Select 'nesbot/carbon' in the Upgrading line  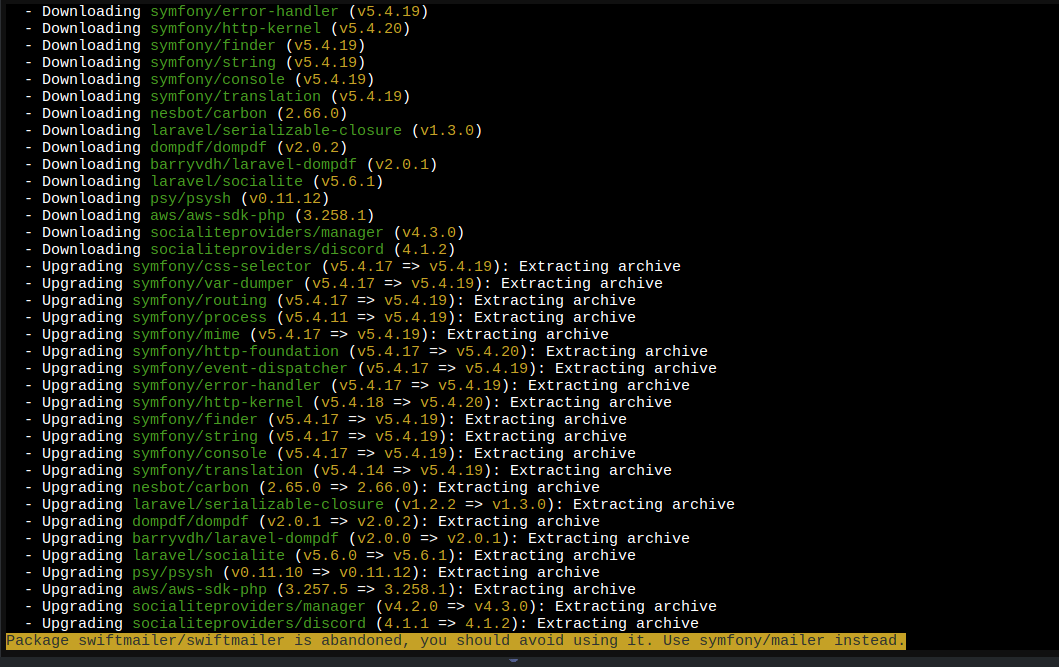pyautogui.click(x=190, y=487)
